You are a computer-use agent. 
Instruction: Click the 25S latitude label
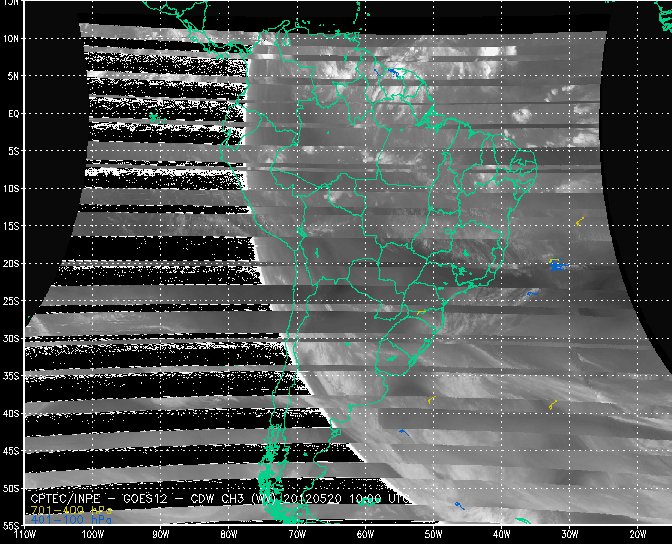click(x=11, y=301)
